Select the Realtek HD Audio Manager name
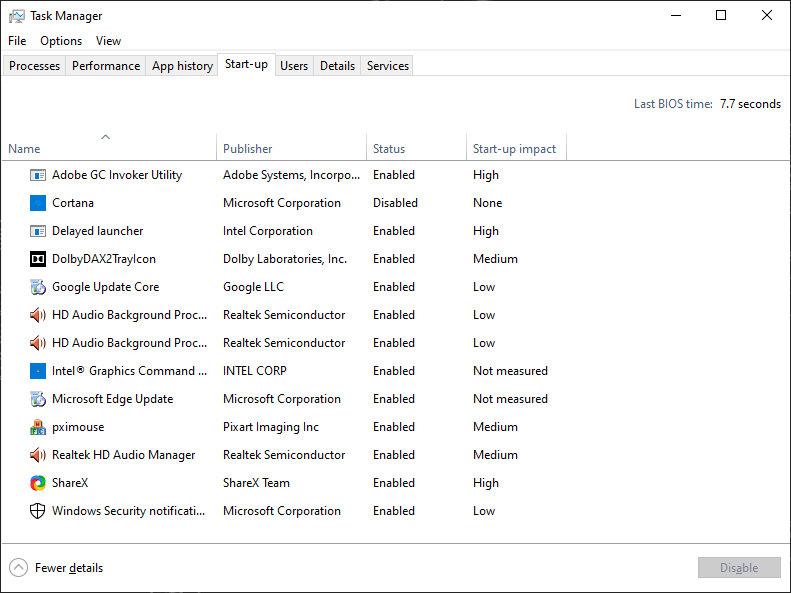The width and height of the screenshot is (791, 593). pyautogui.click(x=124, y=455)
